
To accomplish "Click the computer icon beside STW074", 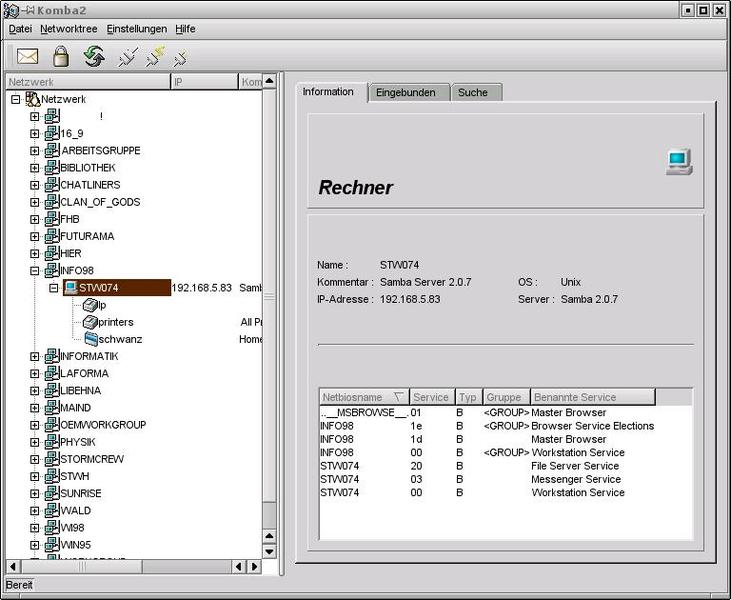I will [70, 288].
